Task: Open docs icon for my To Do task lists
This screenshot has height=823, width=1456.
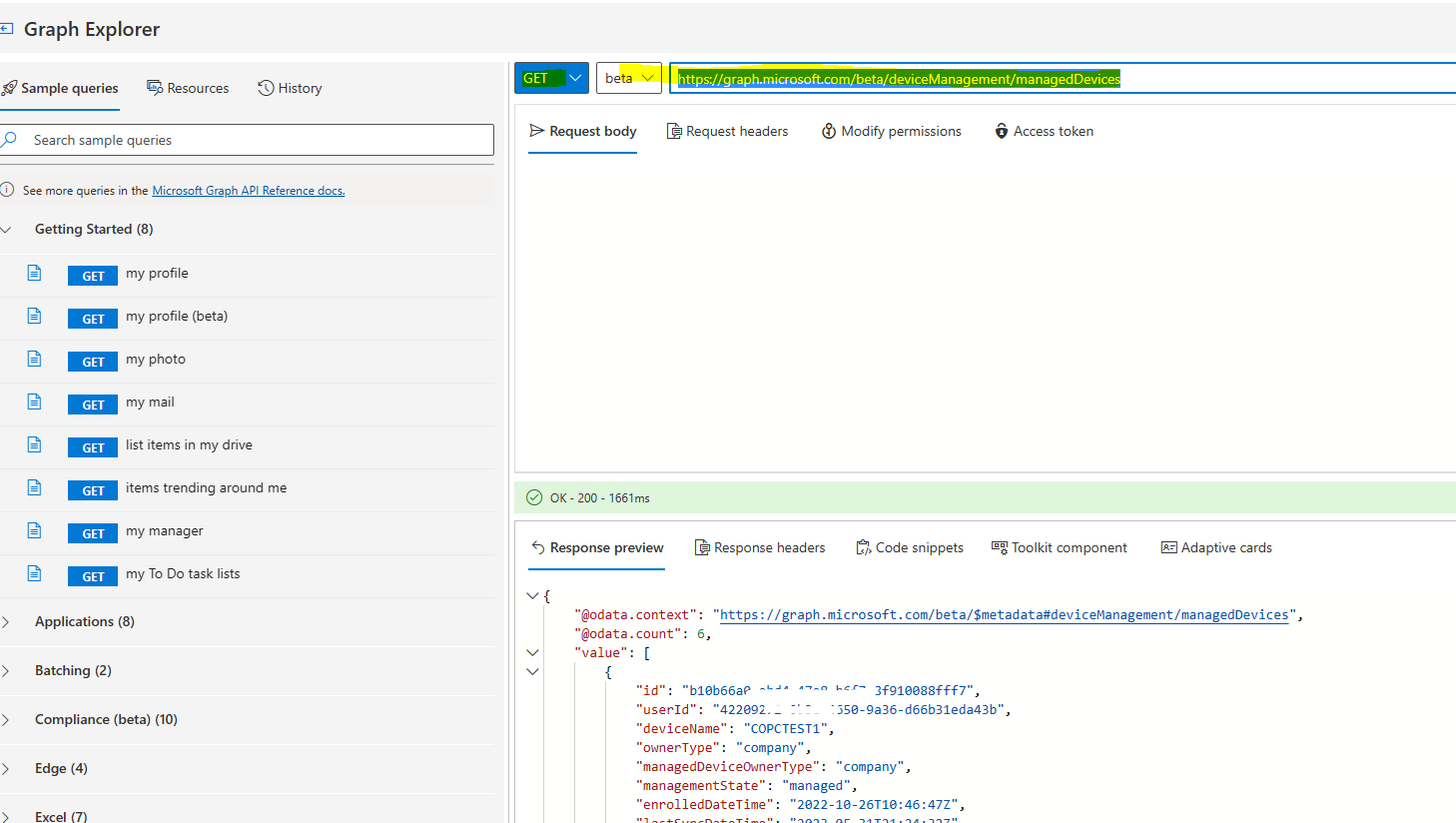Action: [34, 573]
